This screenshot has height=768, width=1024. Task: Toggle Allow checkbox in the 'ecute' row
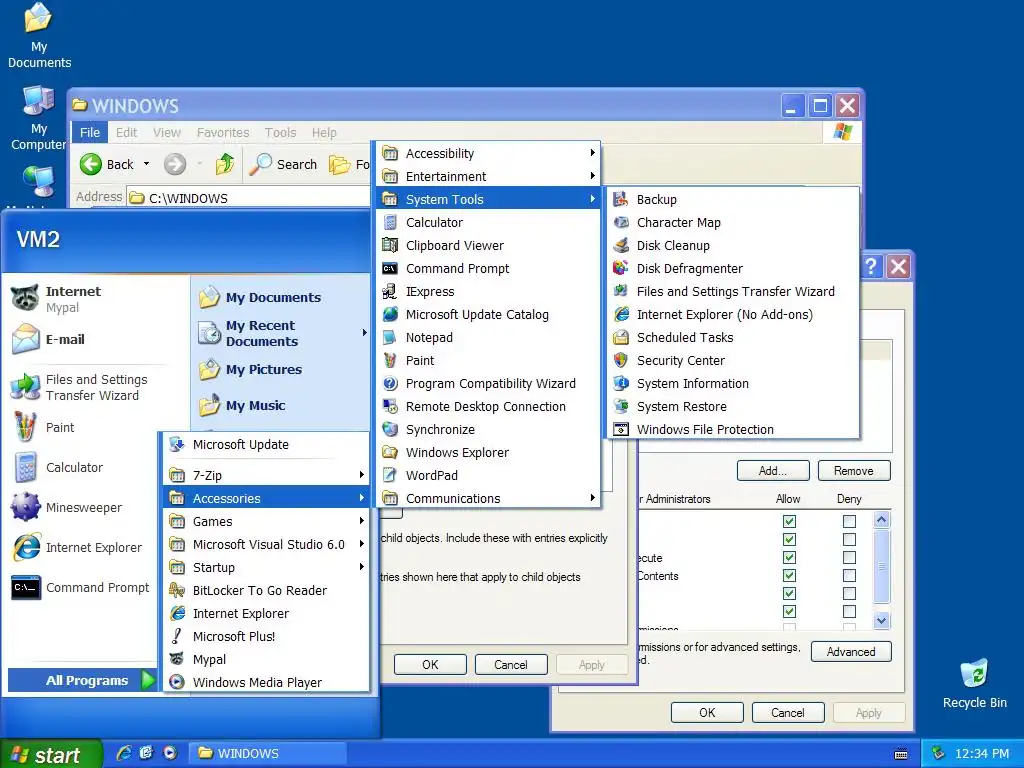(789, 557)
